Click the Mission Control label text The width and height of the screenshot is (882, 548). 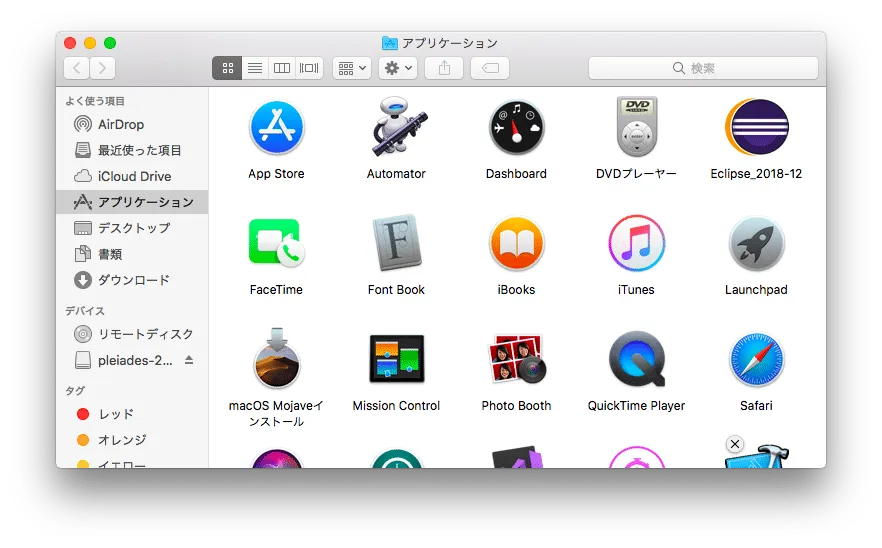[396, 406]
